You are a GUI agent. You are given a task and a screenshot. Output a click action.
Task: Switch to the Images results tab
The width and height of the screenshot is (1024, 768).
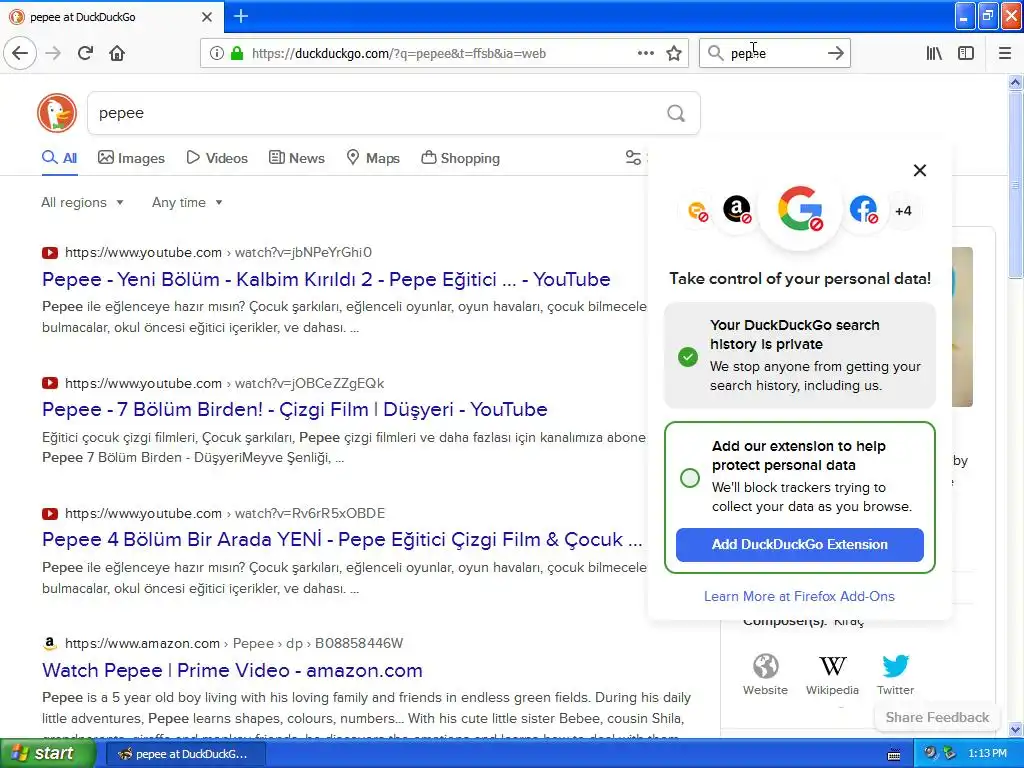pos(131,158)
